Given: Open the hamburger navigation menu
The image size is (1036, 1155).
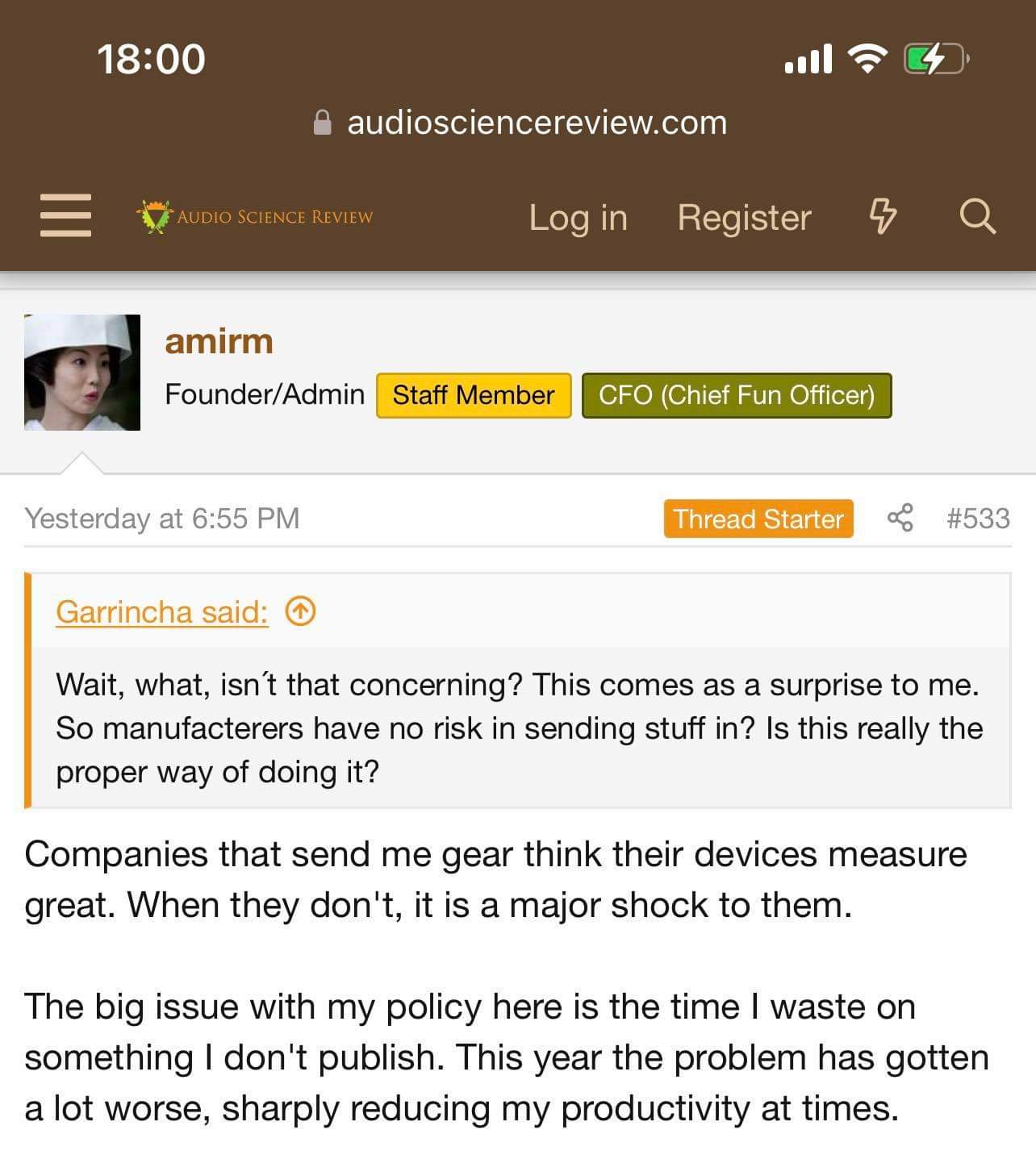Looking at the screenshot, I should pyautogui.click(x=65, y=215).
